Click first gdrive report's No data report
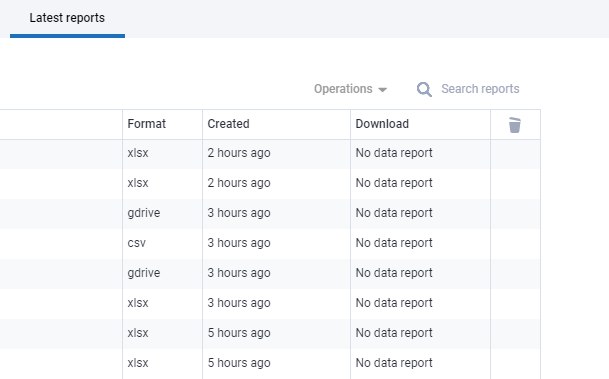Viewport: 609px width, 379px height. point(394,213)
